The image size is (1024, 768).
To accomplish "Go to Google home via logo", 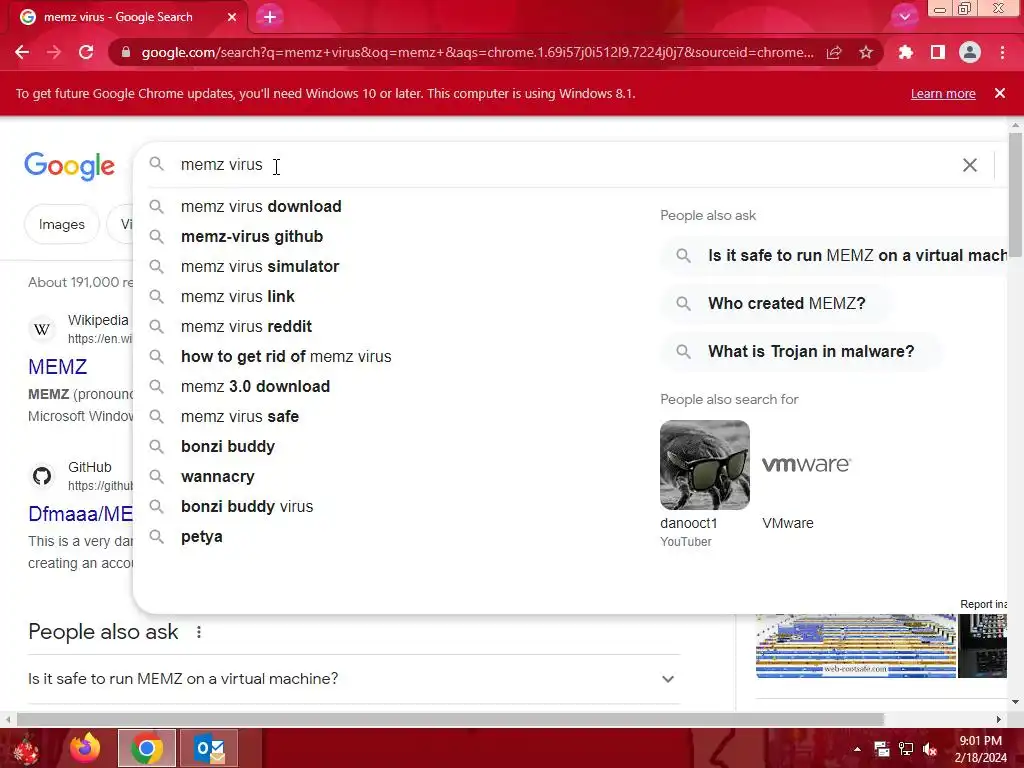I will [x=69, y=166].
